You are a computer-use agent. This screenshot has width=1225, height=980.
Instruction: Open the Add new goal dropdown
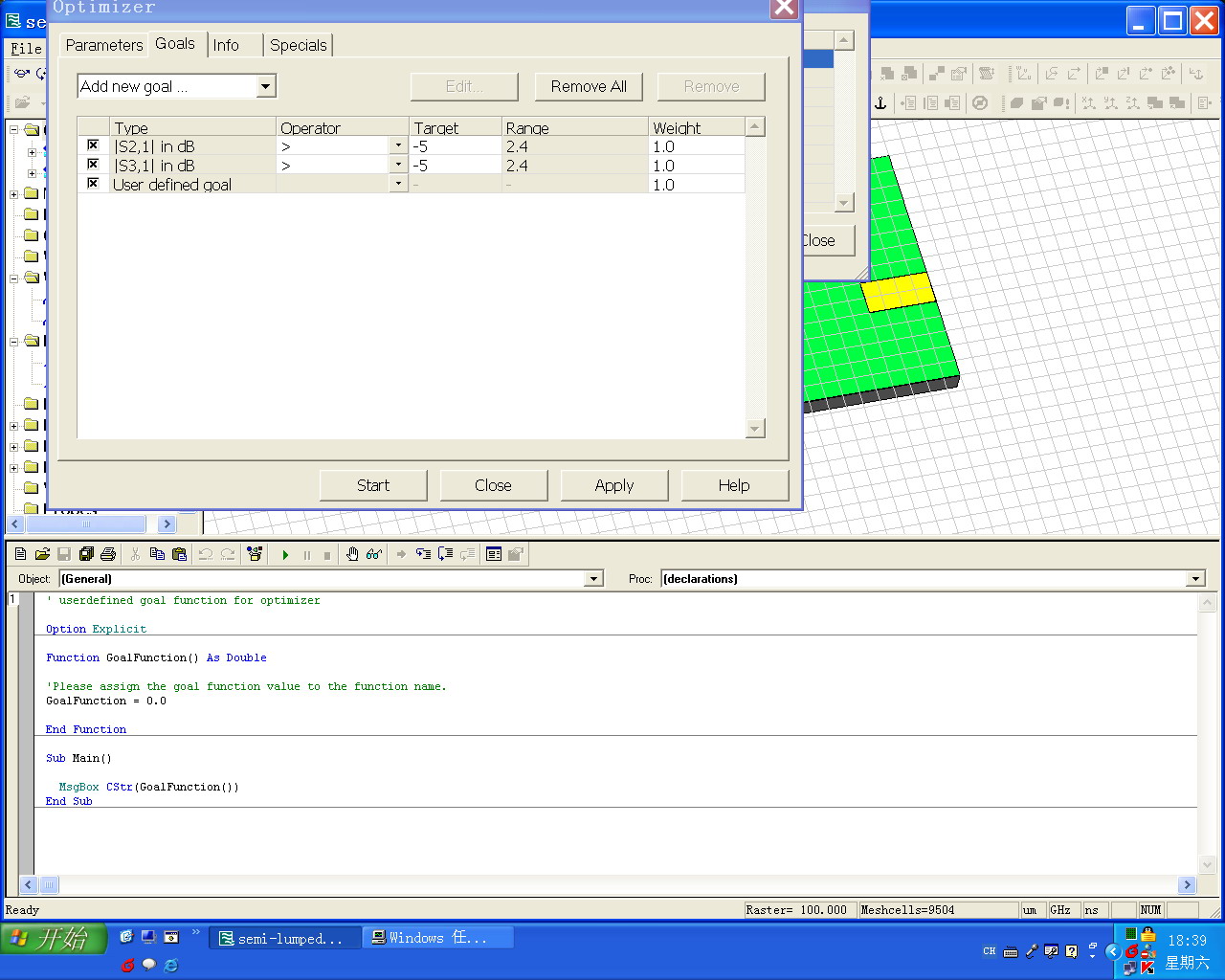[266, 86]
